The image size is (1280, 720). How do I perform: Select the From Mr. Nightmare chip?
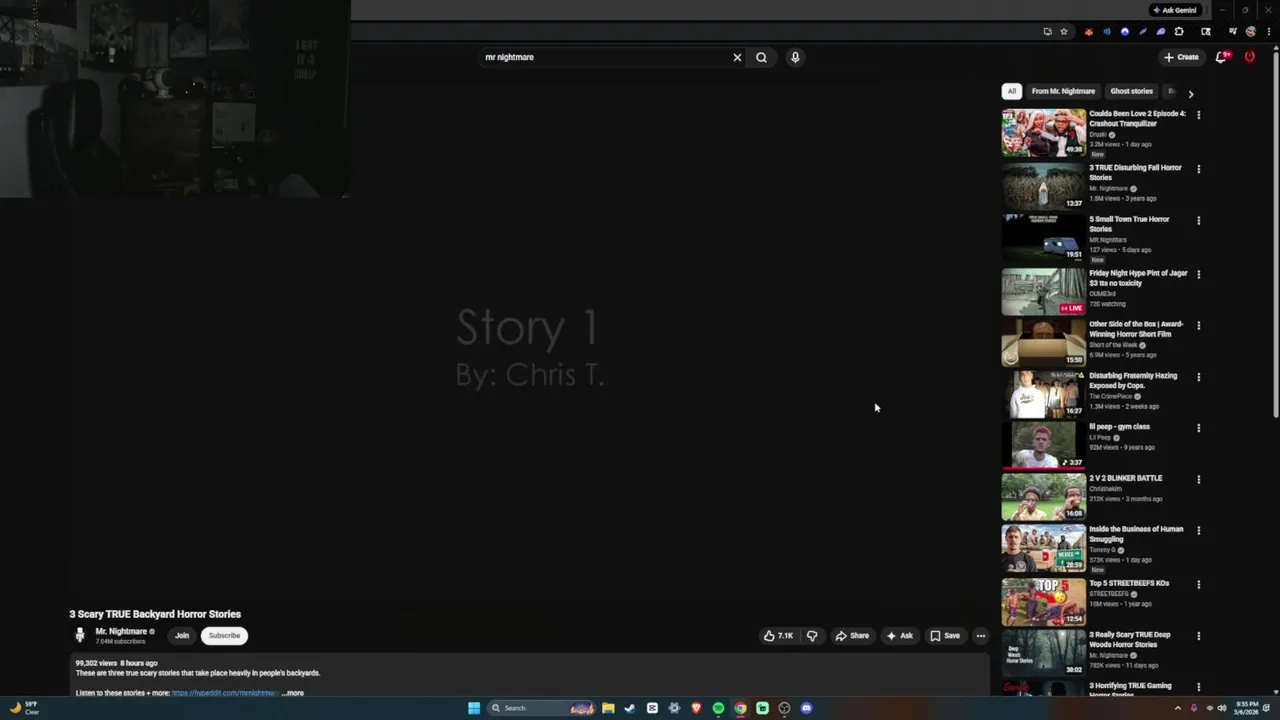(x=1063, y=91)
